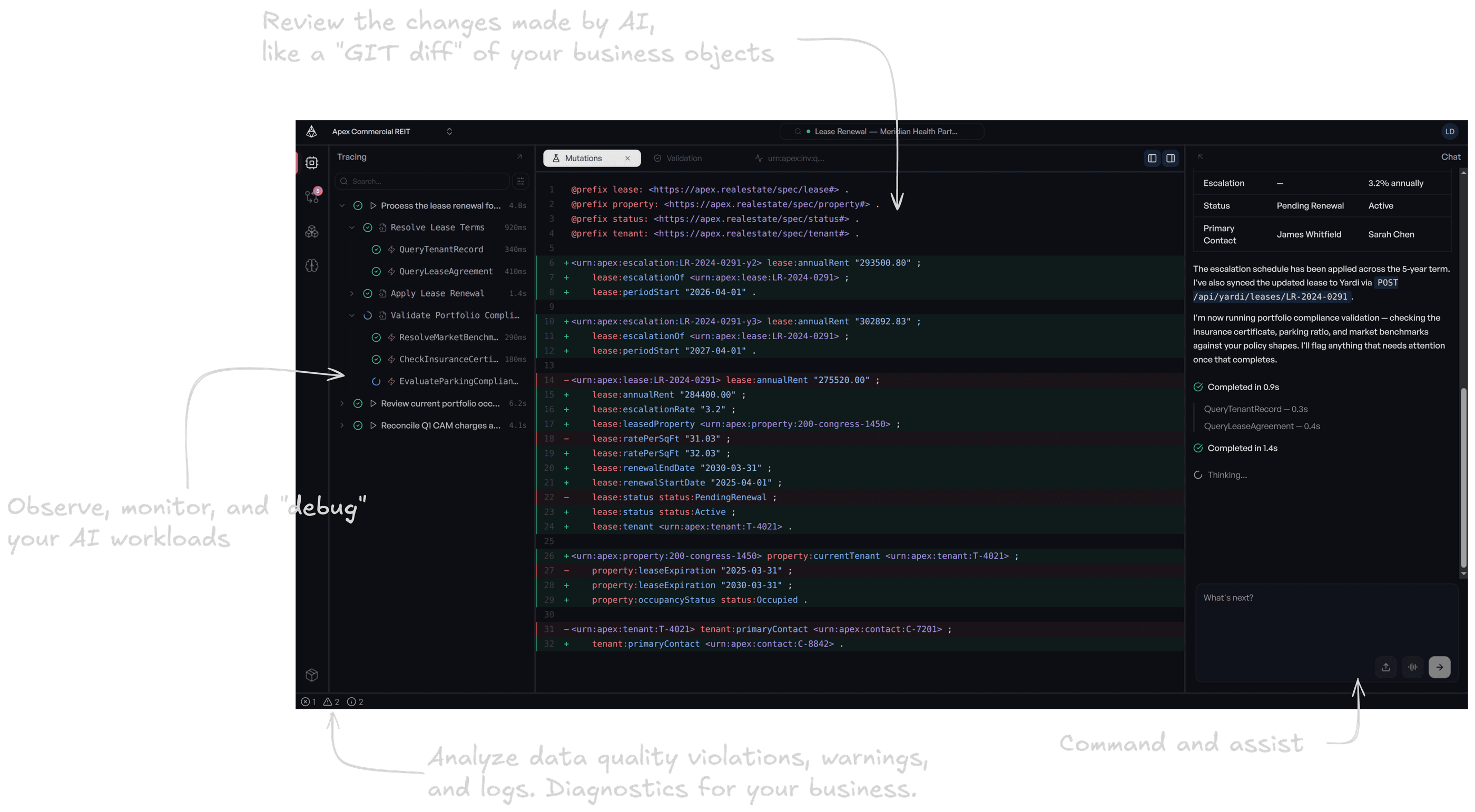1475x812 pixels.
Task: Collapse the chat panel arrow icon
Action: point(1201,157)
